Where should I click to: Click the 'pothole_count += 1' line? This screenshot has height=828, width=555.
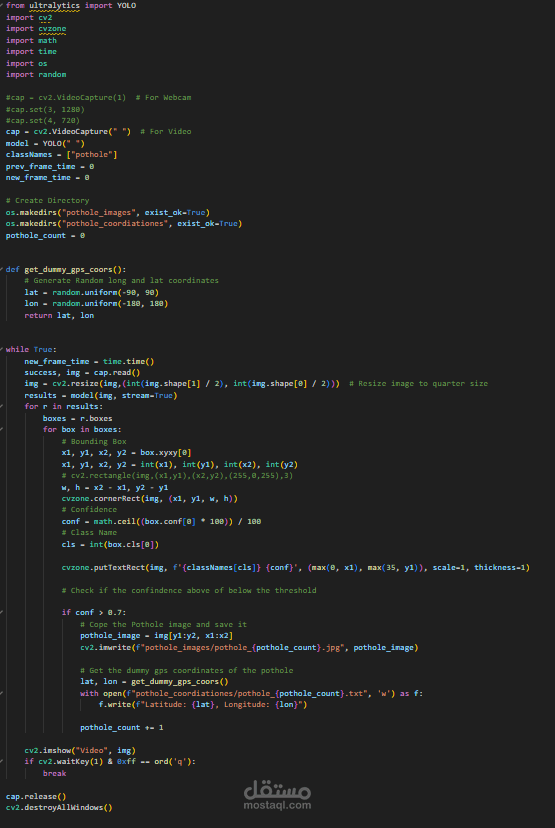[x=121, y=728]
